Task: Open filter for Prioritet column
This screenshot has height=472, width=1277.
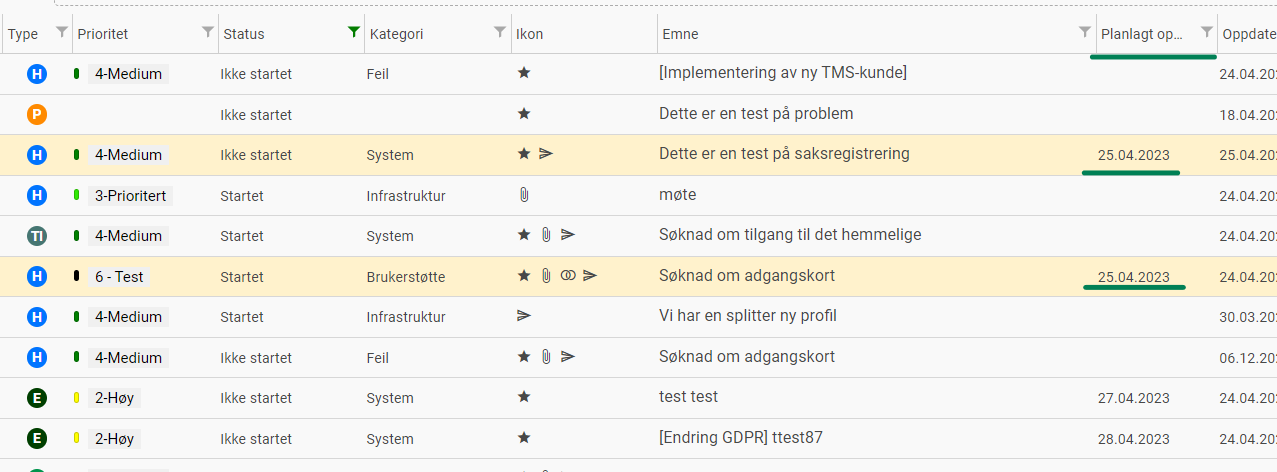Action: [208, 33]
